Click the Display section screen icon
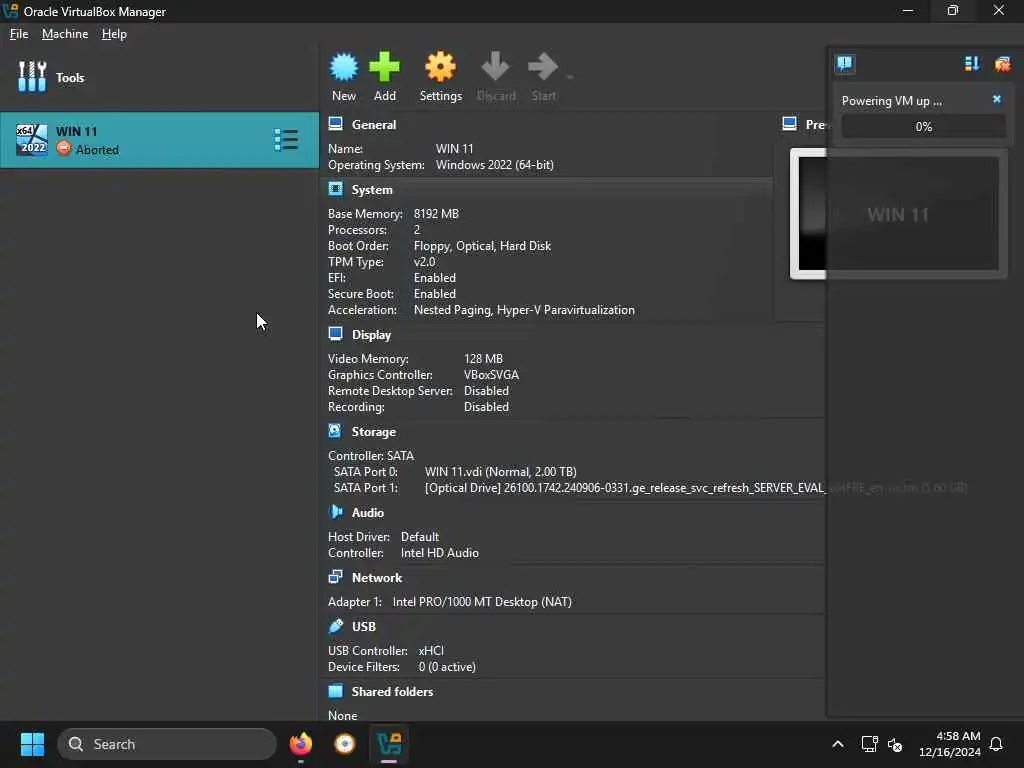 click(336, 334)
